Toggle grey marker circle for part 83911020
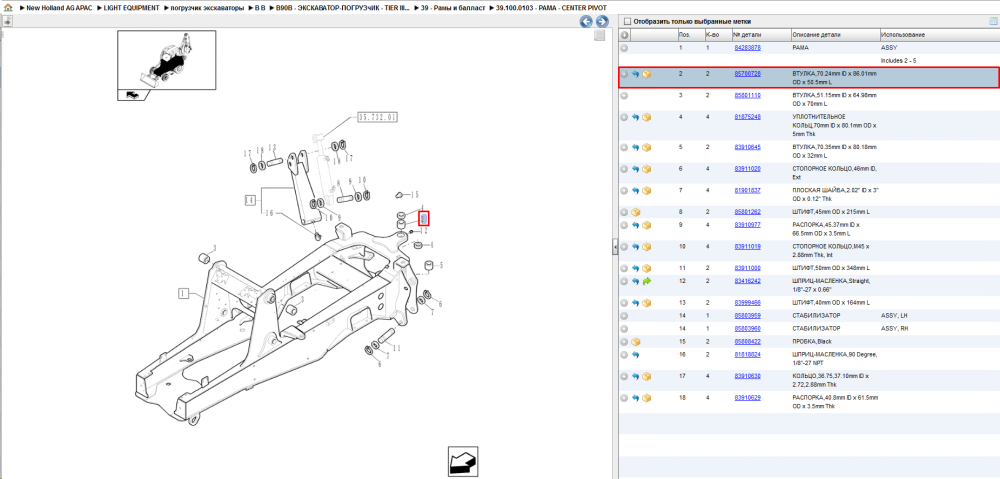The image size is (1000, 479). pos(624,169)
